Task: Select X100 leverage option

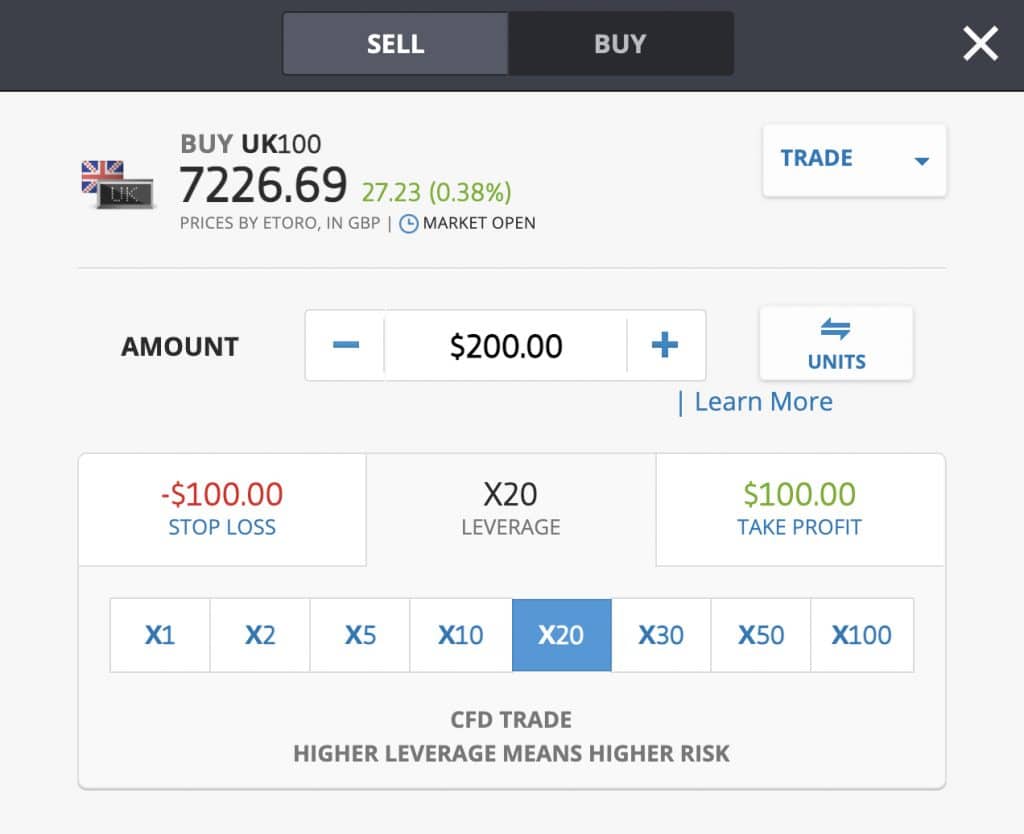Action: coord(862,635)
